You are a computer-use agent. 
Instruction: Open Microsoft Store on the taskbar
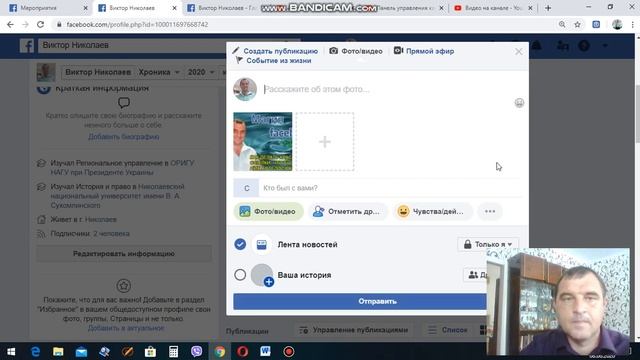point(150,351)
